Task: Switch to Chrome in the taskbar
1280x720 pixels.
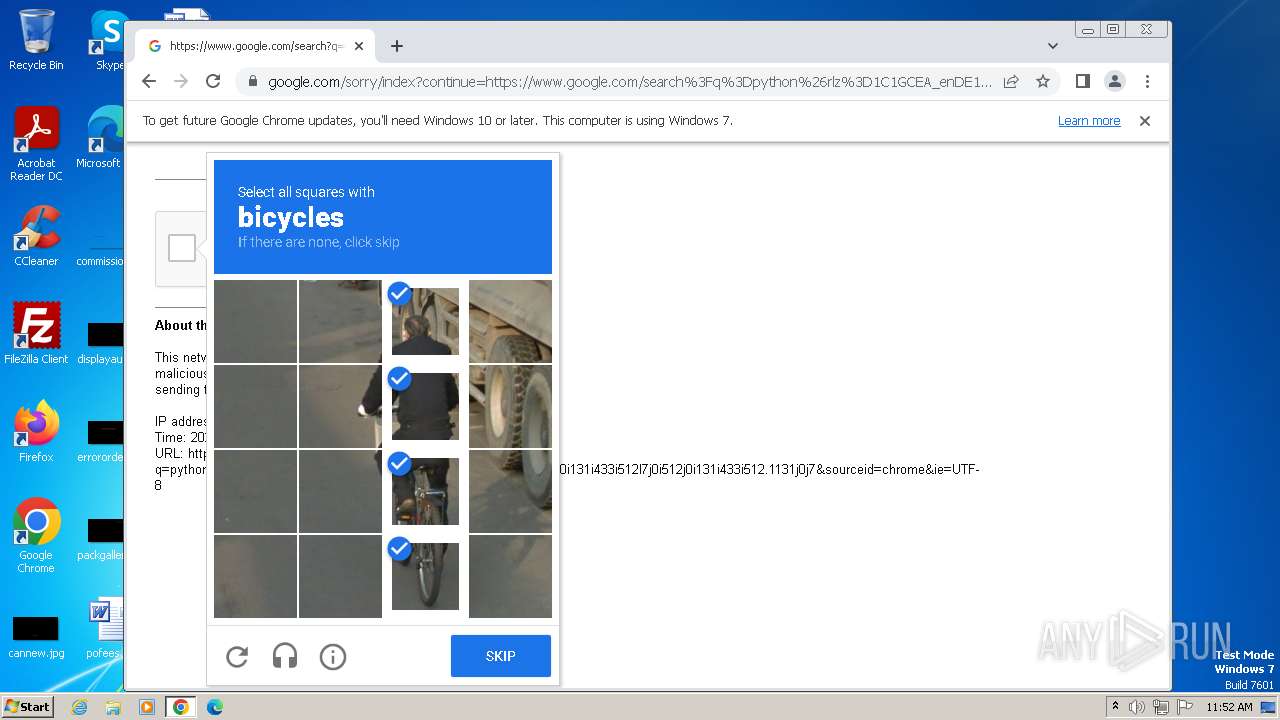Action: [x=181, y=707]
